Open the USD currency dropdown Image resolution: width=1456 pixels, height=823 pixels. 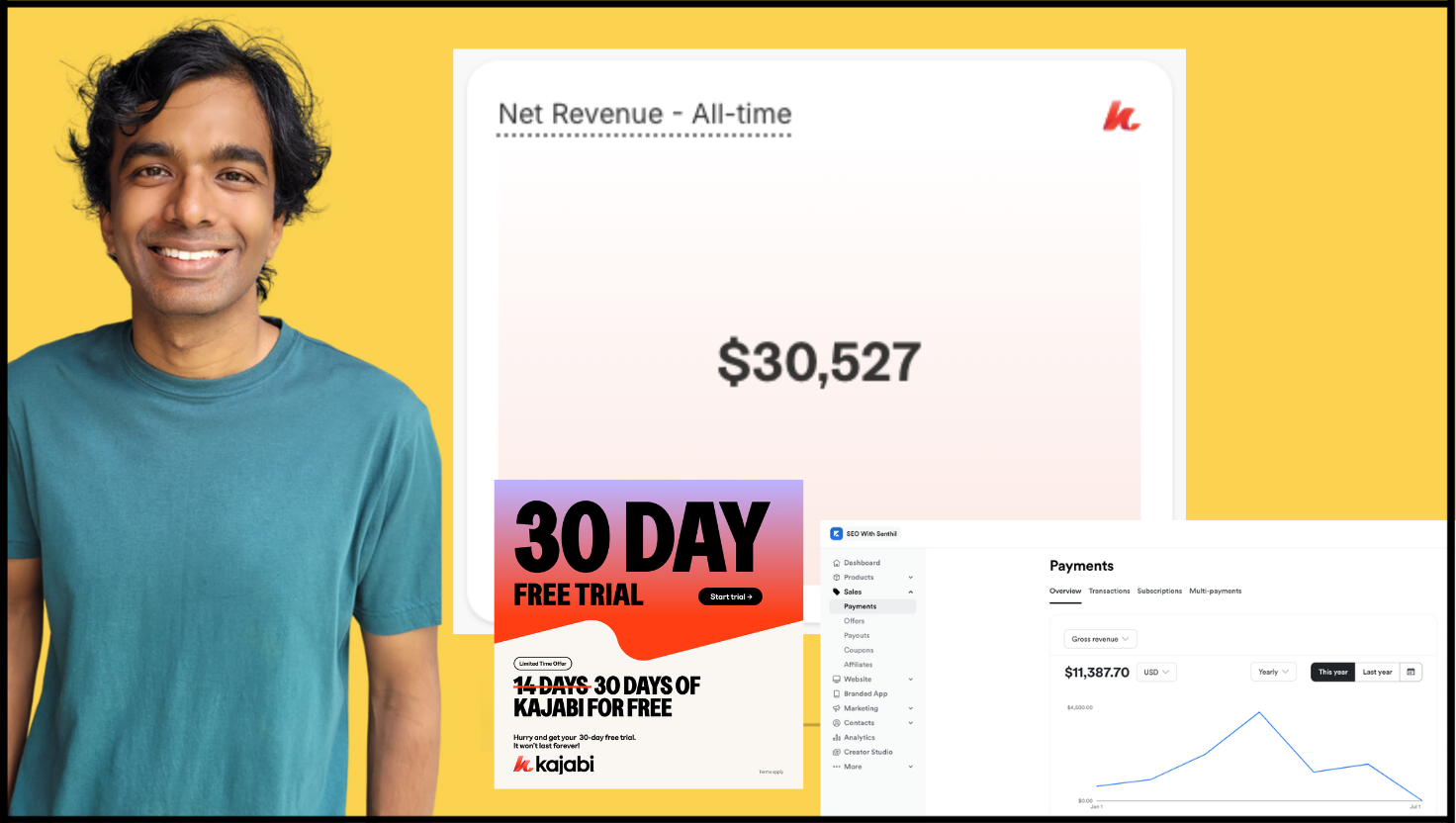(1156, 672)
